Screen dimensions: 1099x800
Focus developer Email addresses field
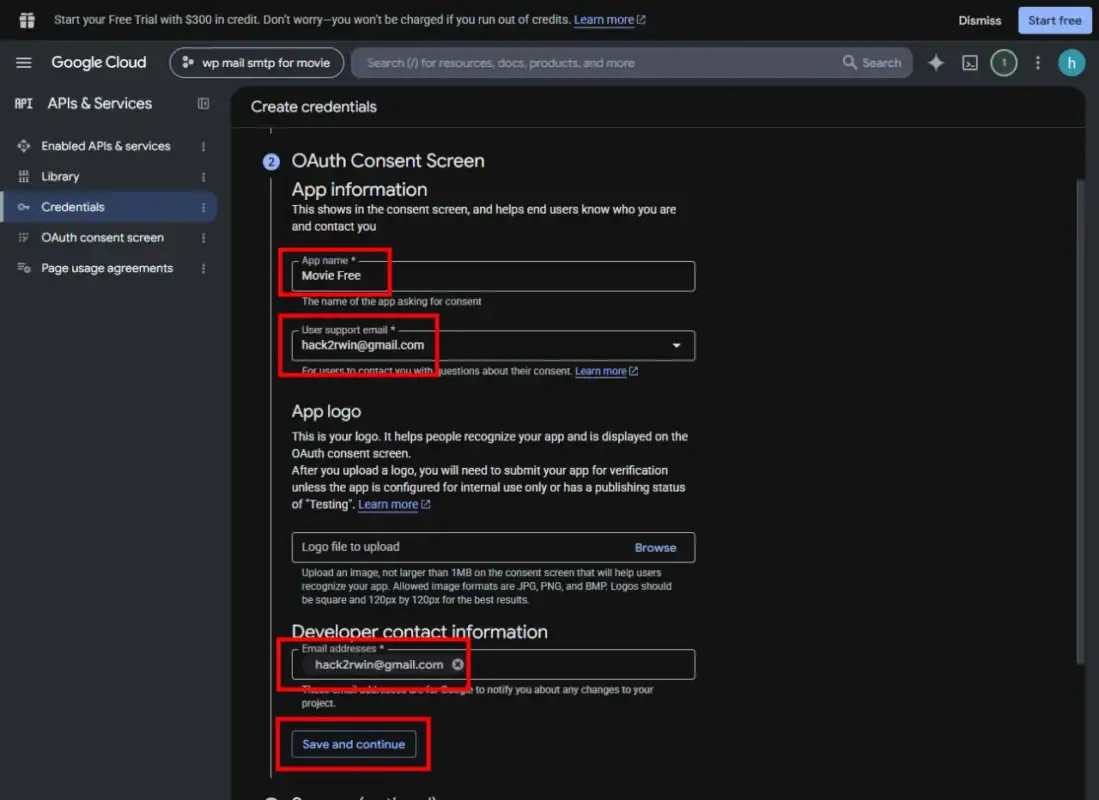493,664
